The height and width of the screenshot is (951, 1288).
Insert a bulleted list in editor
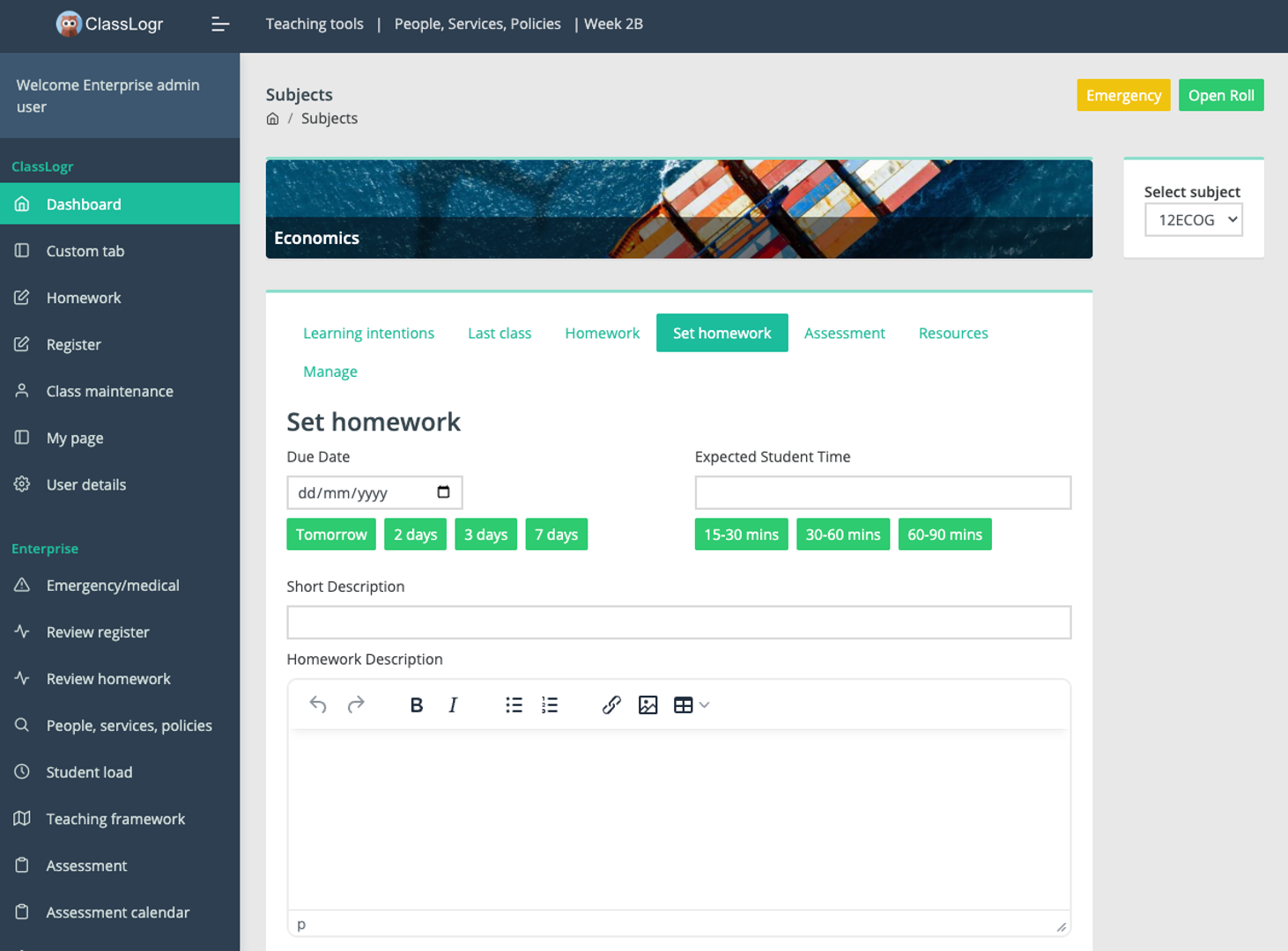tap(514, 704)
